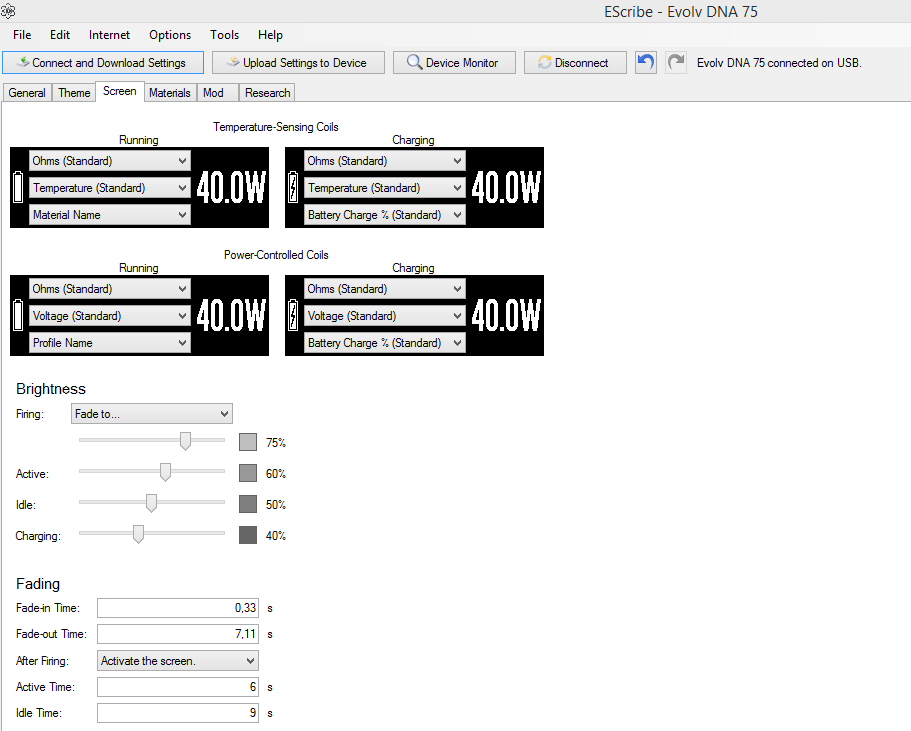911x731 pixels.
Task: Open Ohms dropdown in Power-Controlled Charging
Action: pyautogui.click(x=385, y=289)
